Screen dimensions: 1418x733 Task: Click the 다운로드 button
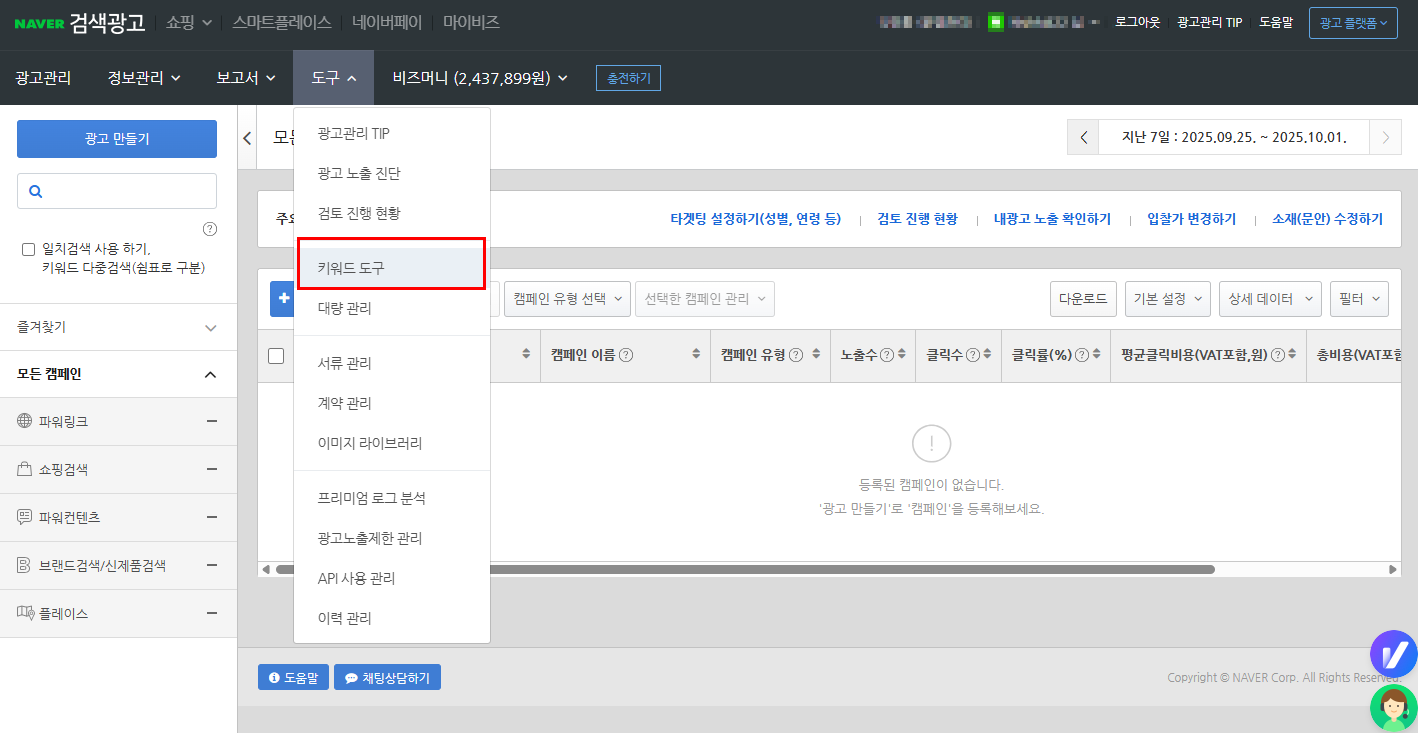click(x=1083, y=298)
